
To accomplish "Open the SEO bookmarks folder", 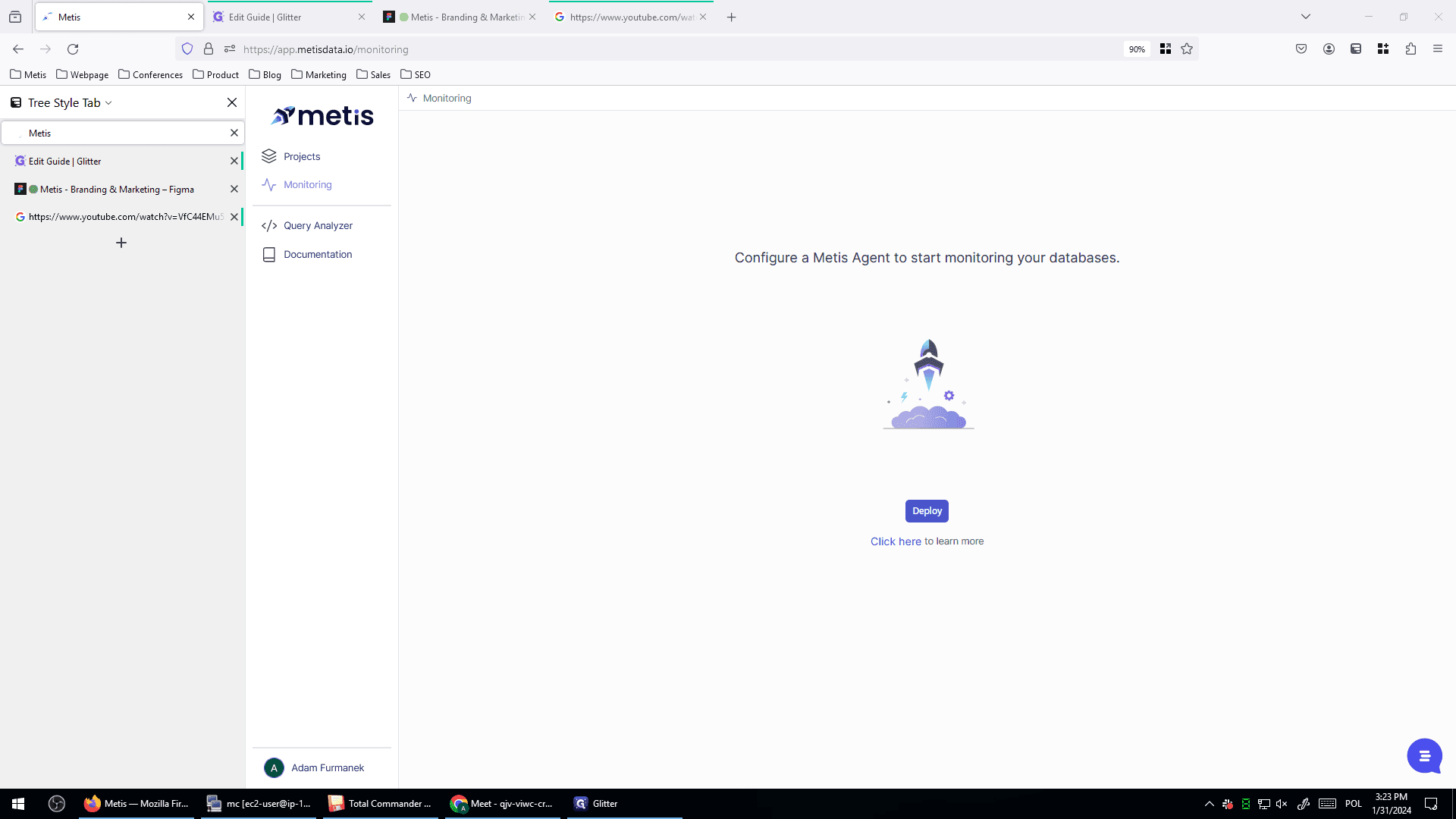I will click(416, 75).
